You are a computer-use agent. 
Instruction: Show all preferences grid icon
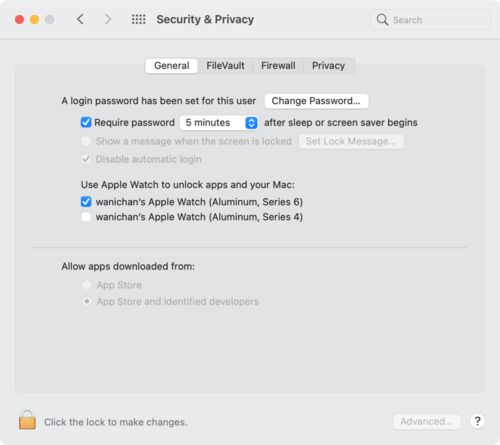pos(138,19)
